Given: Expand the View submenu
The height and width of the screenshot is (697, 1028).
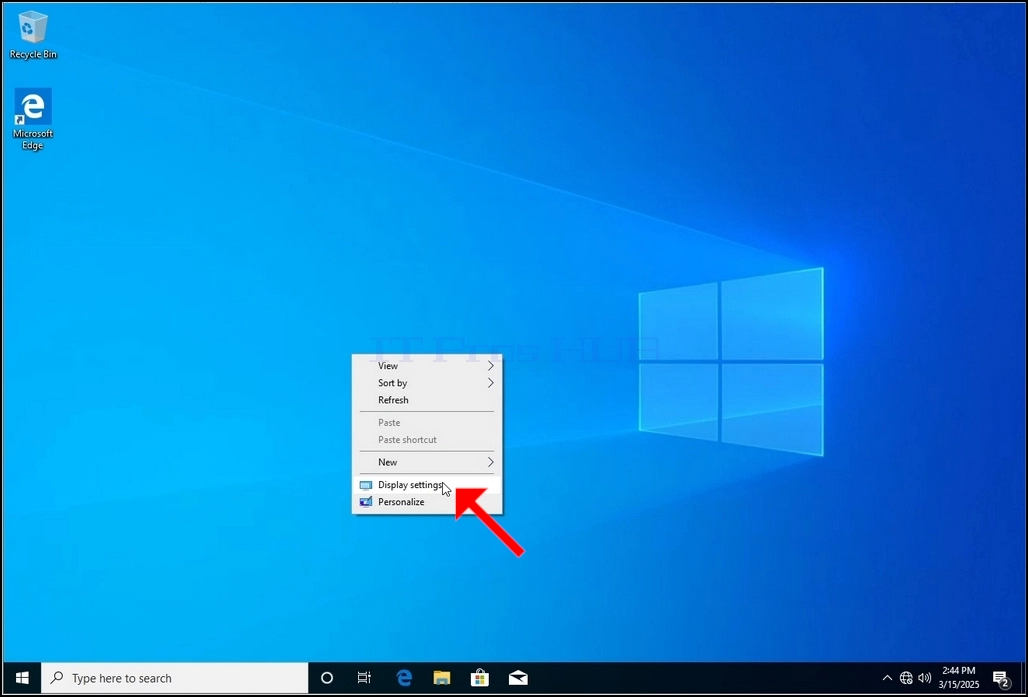Looking at the screenshot, I should (427, 366).
